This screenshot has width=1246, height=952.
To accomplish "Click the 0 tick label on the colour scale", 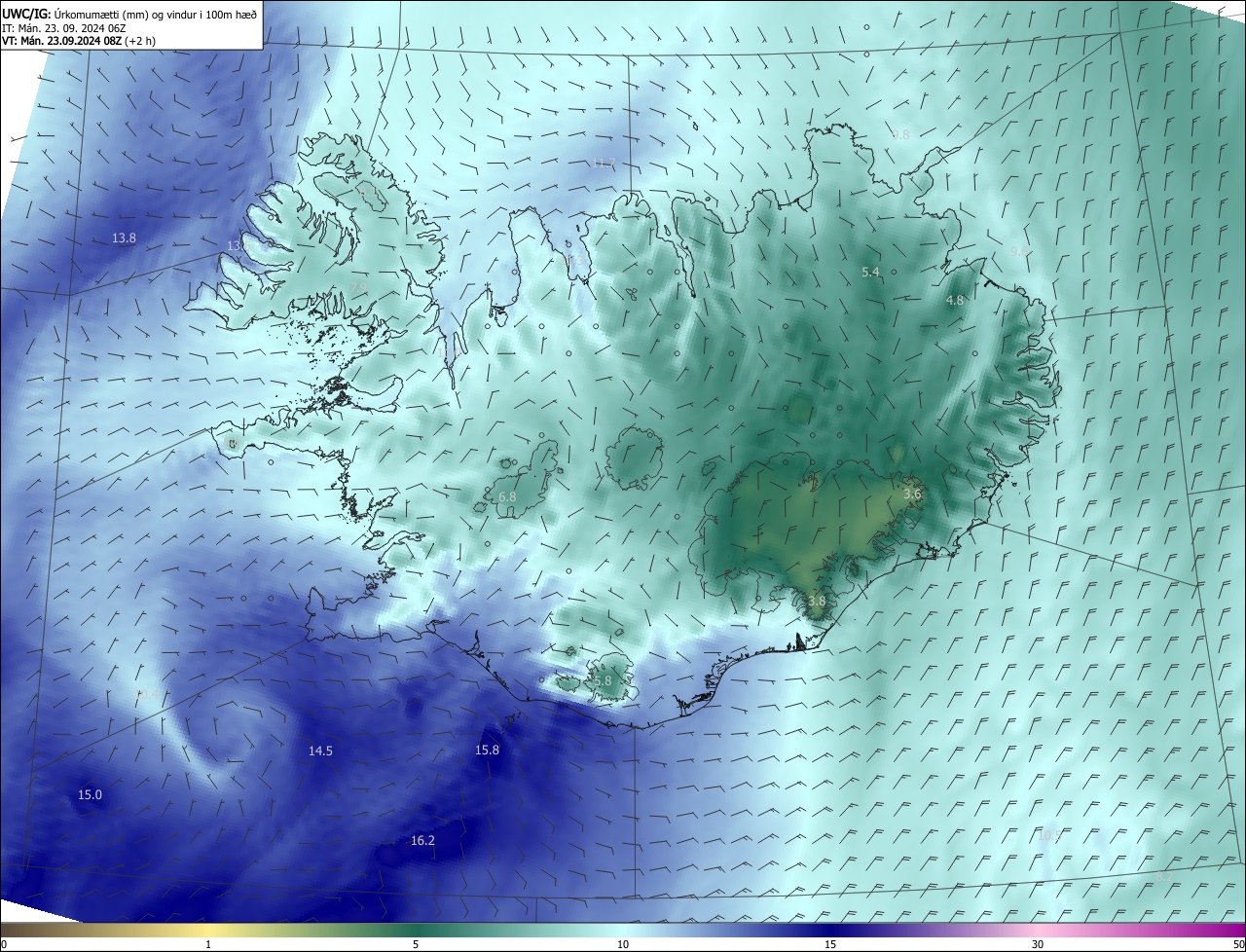I will pyautogui.click(x=4, y=944).
